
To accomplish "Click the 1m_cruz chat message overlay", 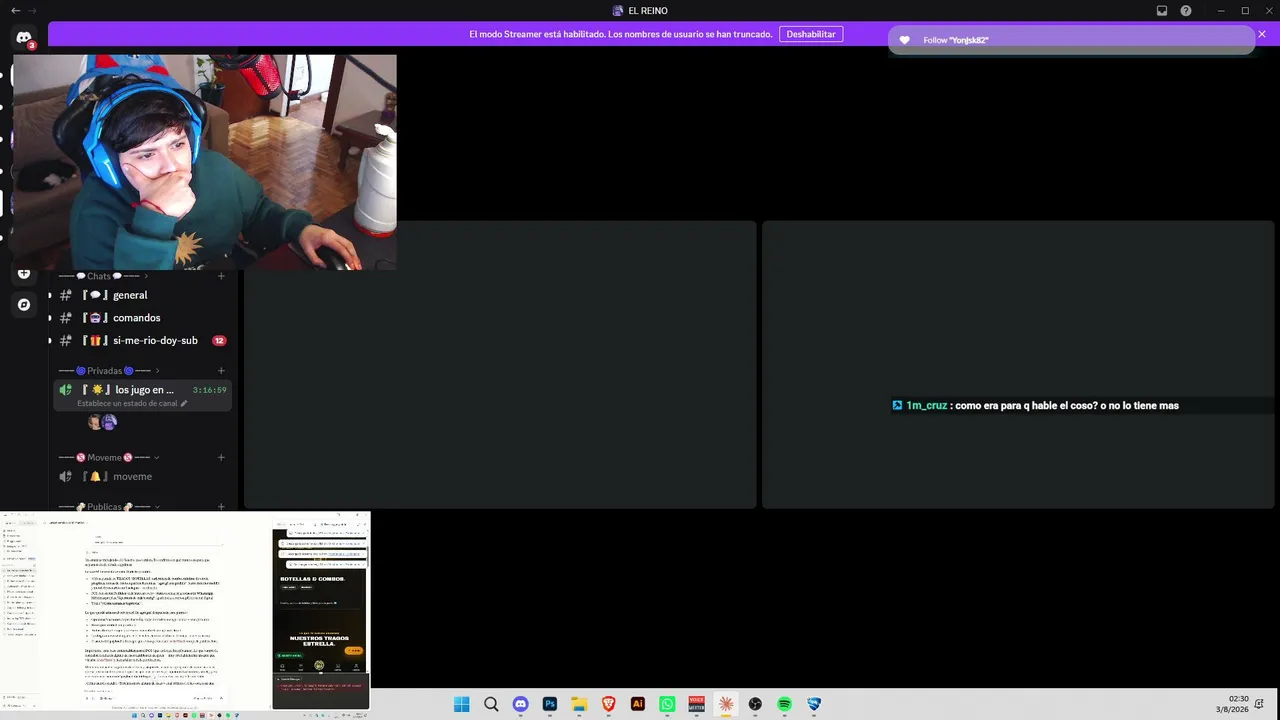I will point(1035,406).
